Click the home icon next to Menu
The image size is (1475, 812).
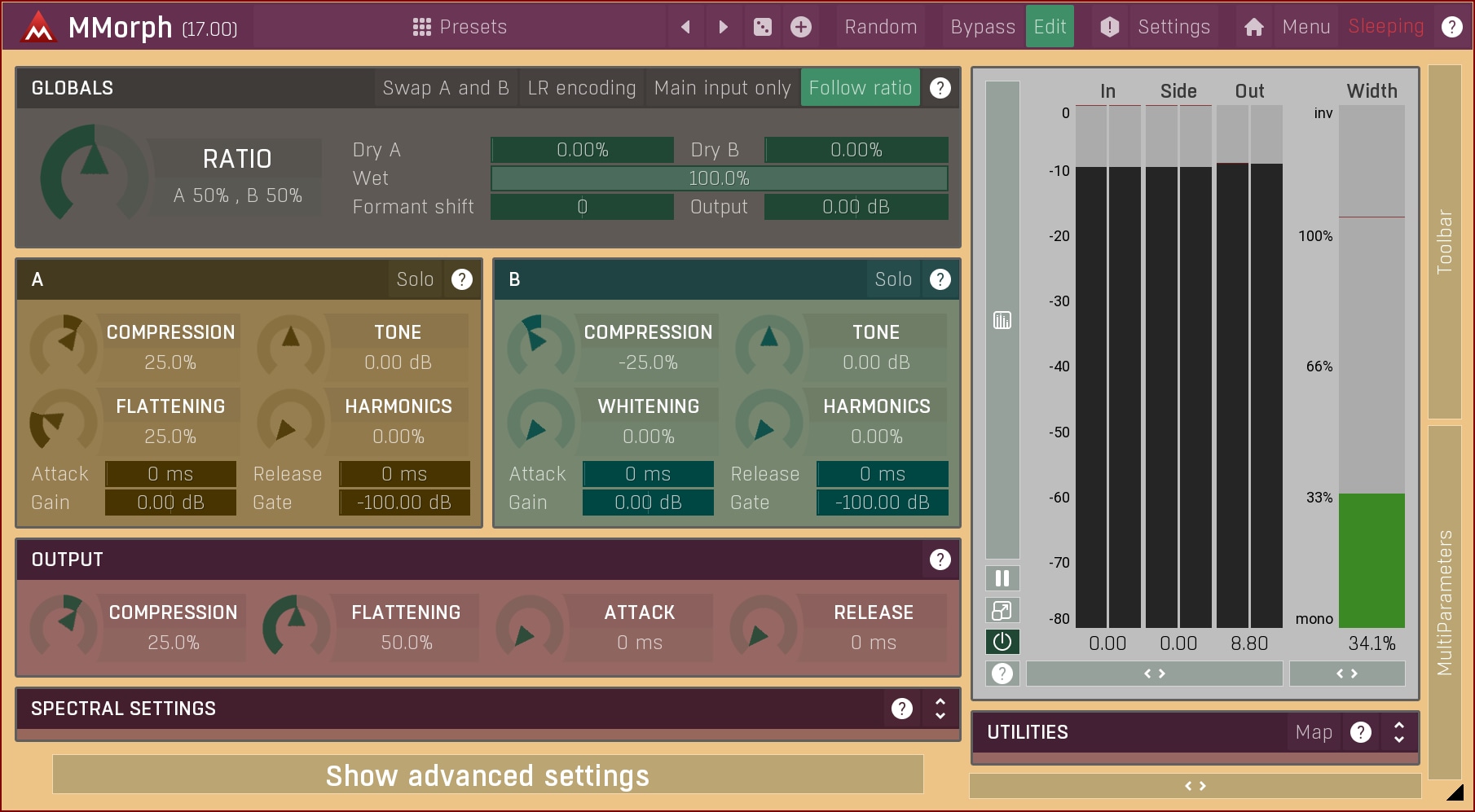(x=1253, y=27)
